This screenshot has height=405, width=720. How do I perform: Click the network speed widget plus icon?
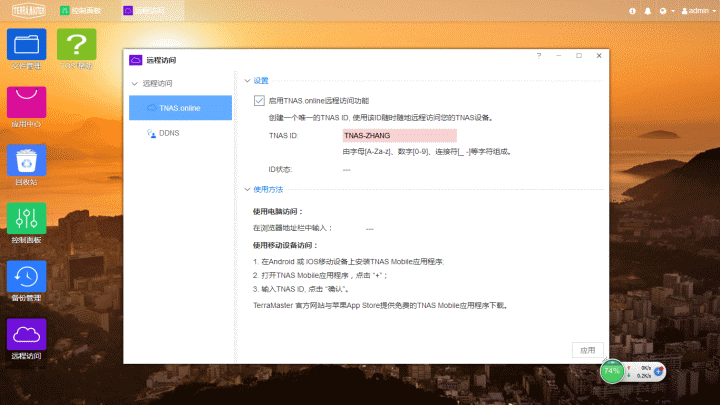[x=658, y=371]
